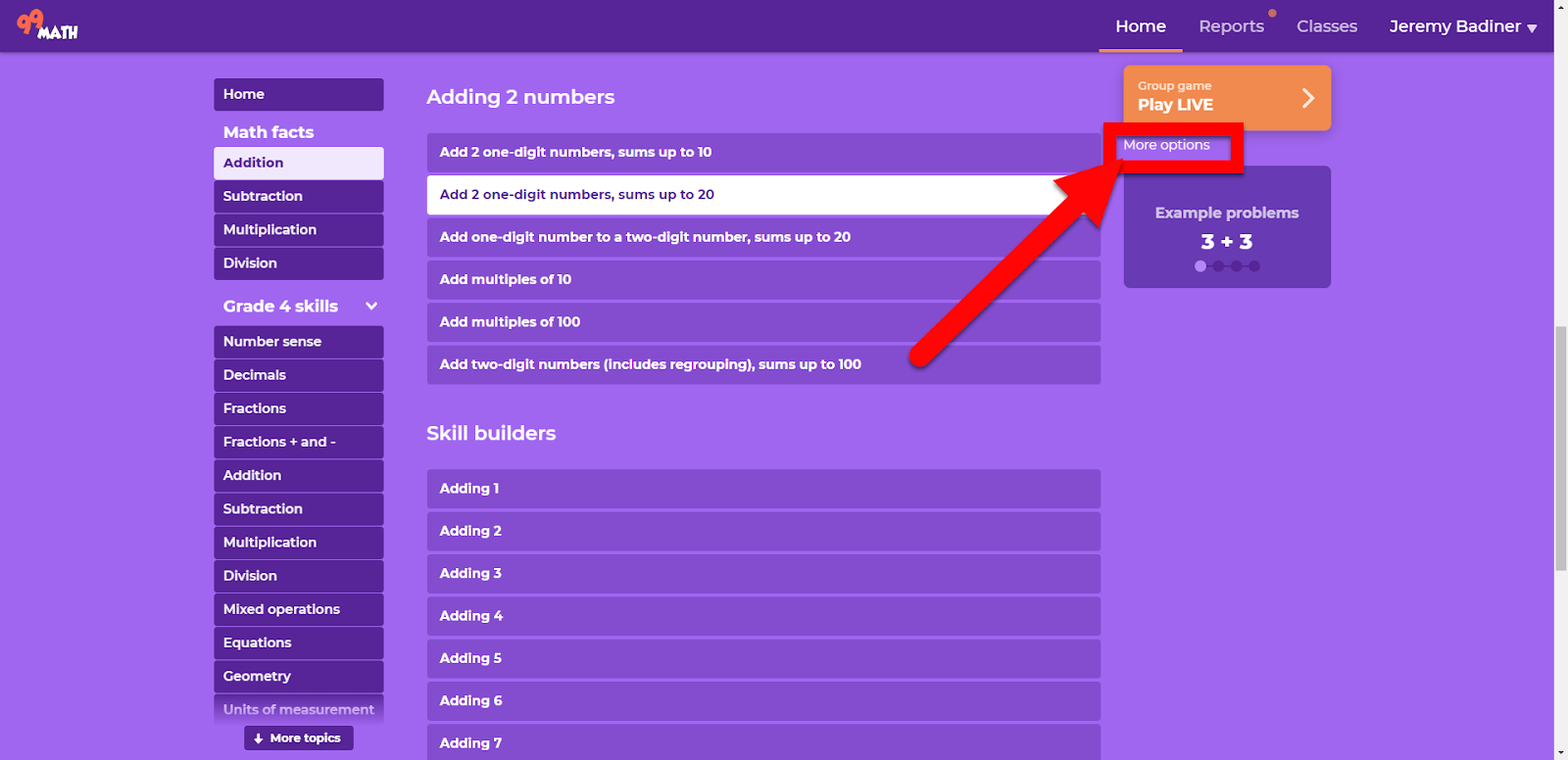Click Home in the left sidebar
1568x760 pixels.
(x=299, y=95)
